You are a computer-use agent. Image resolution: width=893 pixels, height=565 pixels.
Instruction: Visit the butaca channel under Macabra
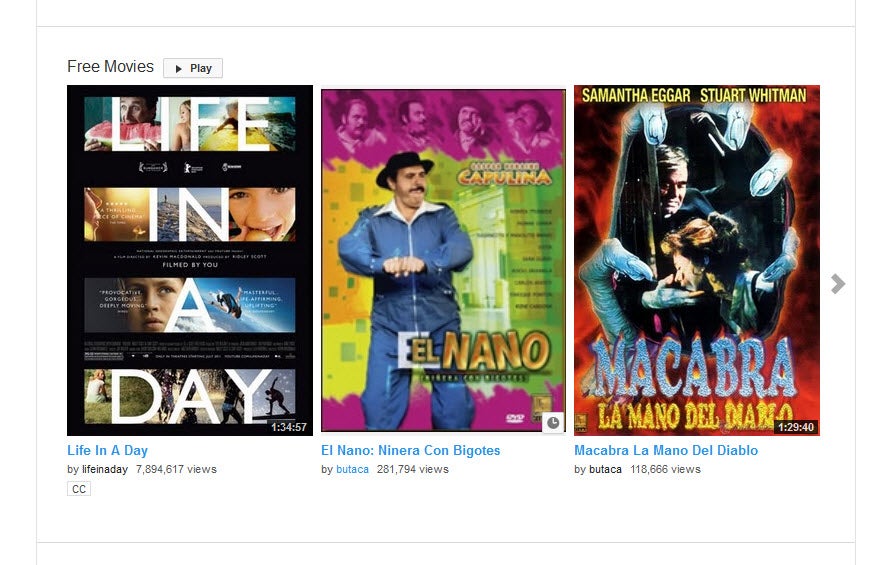[x=605, y=469]
